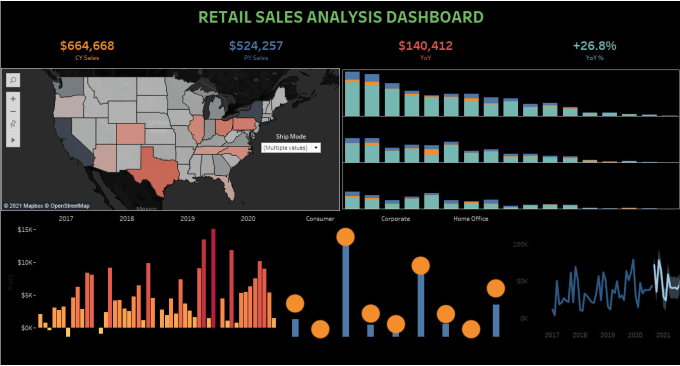680x366 pixels.
Task: Select the light blue forecast line segment
Action: click(x=666, y=280)
